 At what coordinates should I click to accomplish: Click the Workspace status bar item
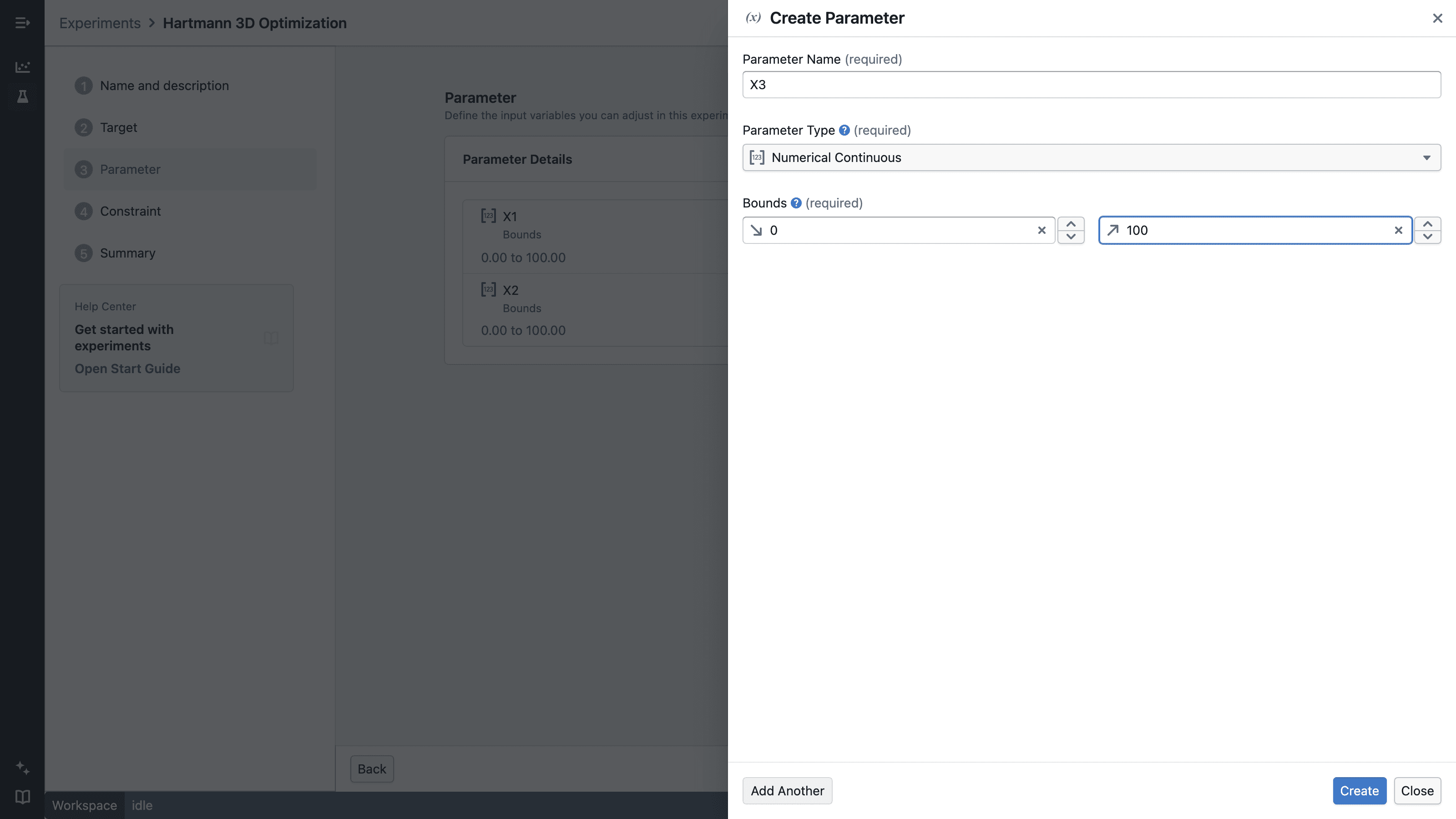84,805
